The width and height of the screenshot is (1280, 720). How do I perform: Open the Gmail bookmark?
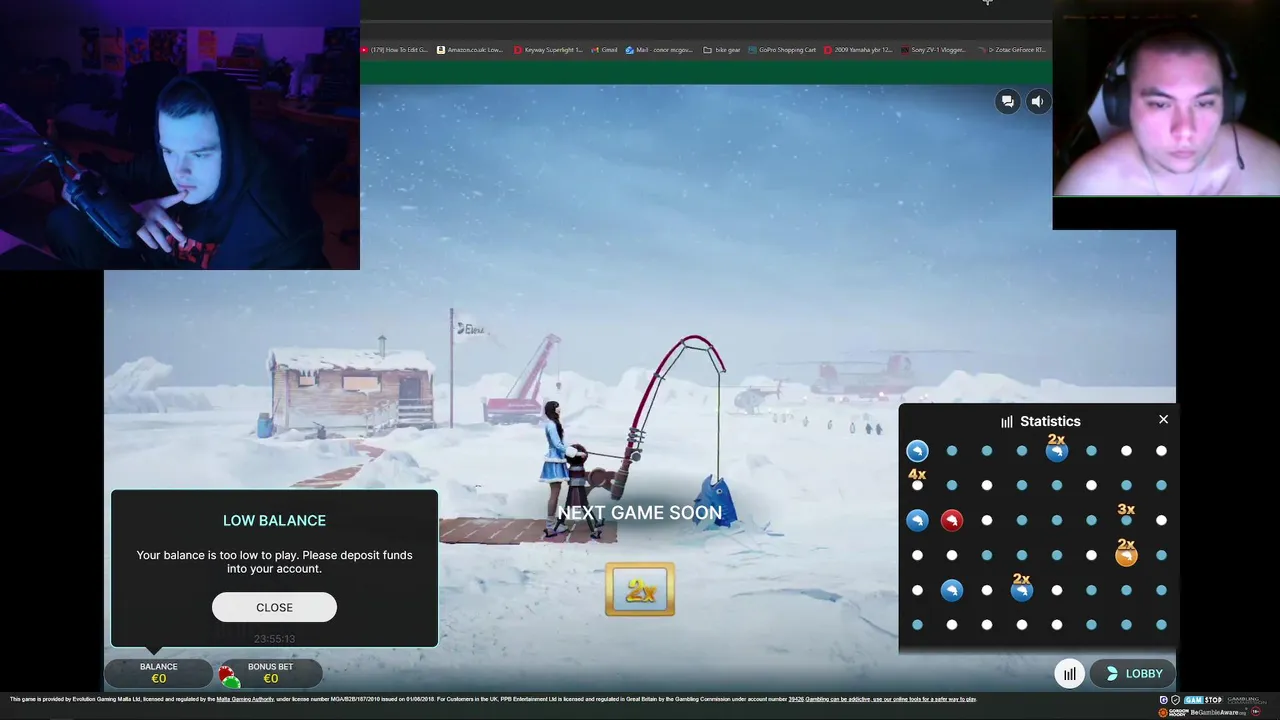(604, 50)
